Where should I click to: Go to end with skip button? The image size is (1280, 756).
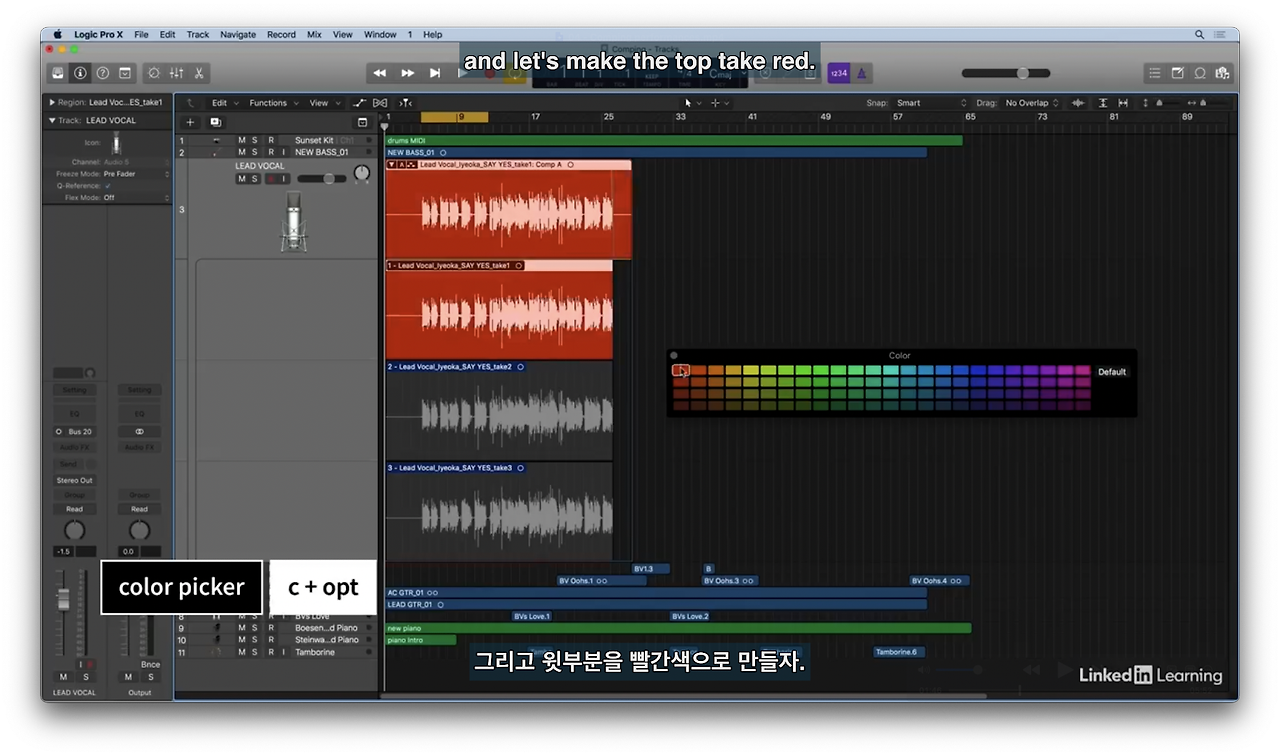pyautogui.click(x=434, y=73)
